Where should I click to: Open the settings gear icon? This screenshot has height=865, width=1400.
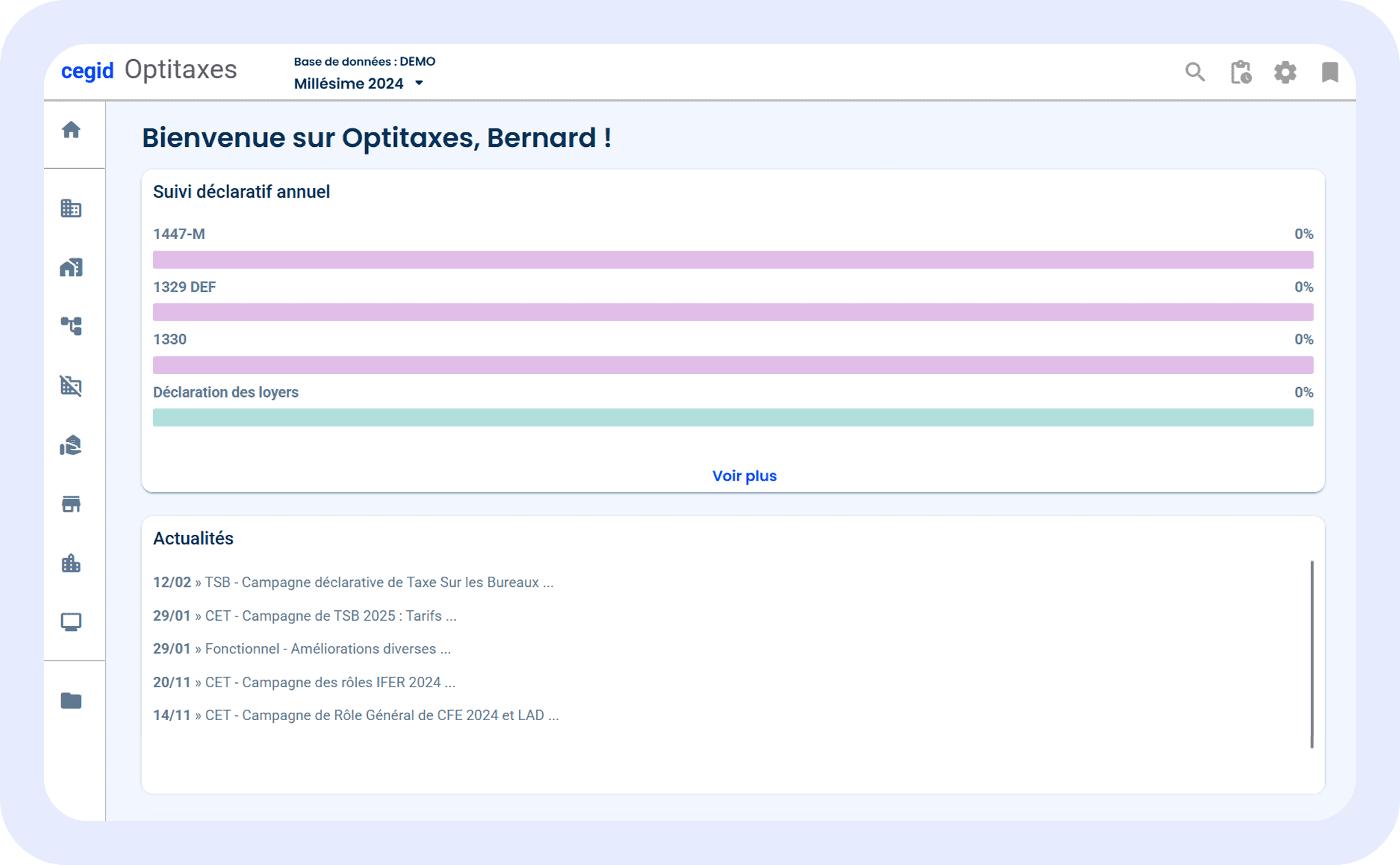(1285, 72)
